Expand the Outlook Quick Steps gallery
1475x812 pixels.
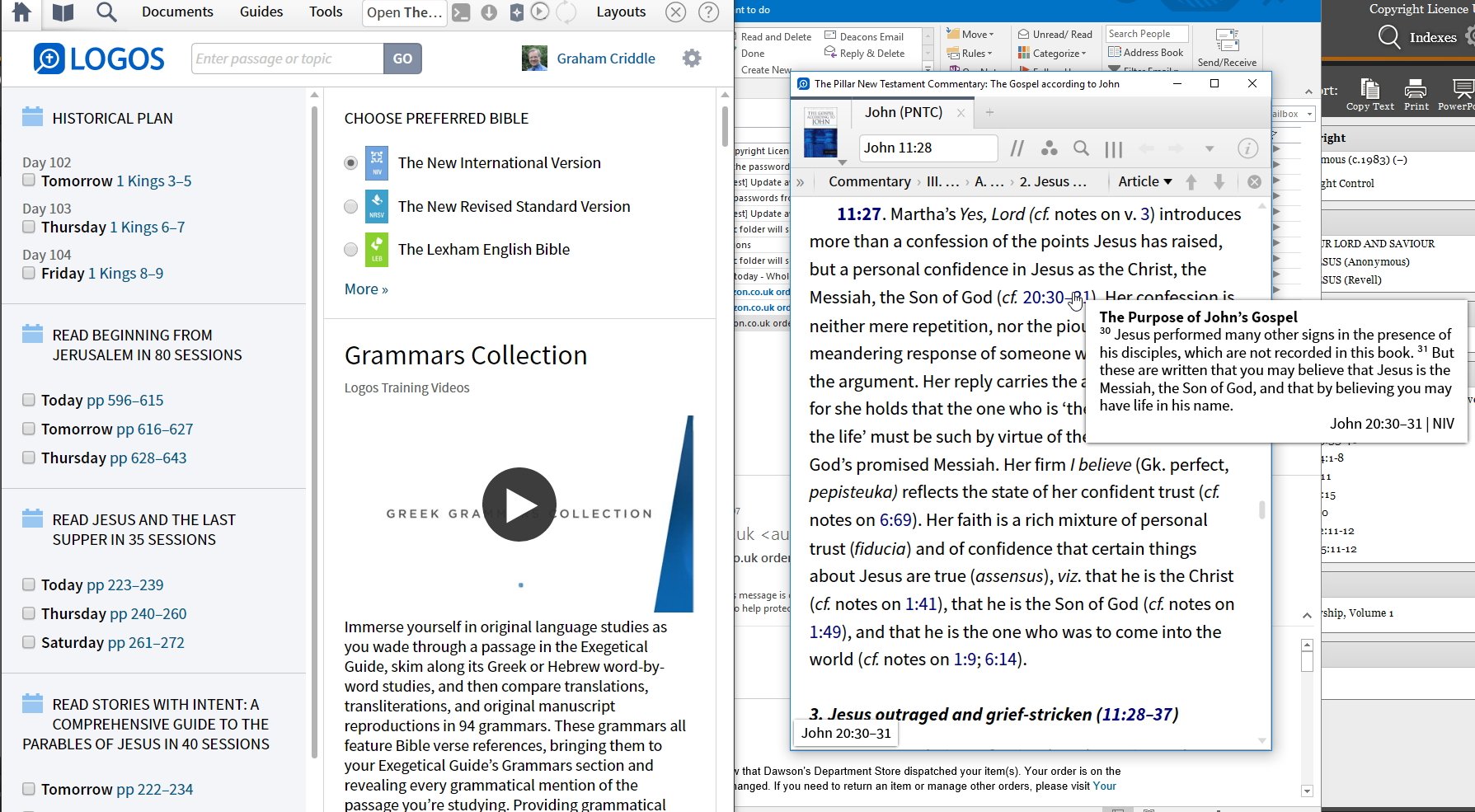pyautogui.click(x=928, y=68)
